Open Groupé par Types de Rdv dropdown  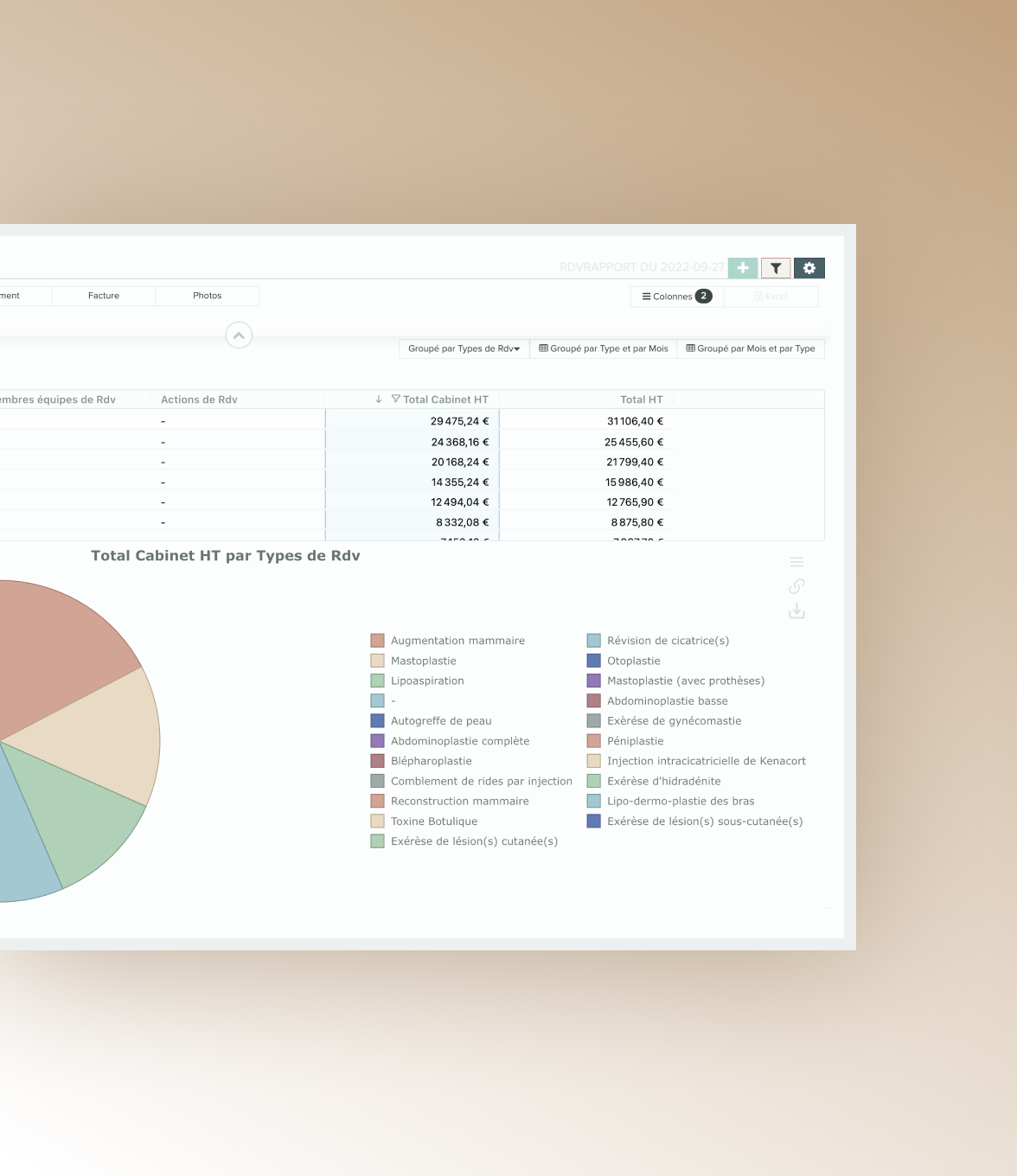pyautogui.click(x=464, y=348)
